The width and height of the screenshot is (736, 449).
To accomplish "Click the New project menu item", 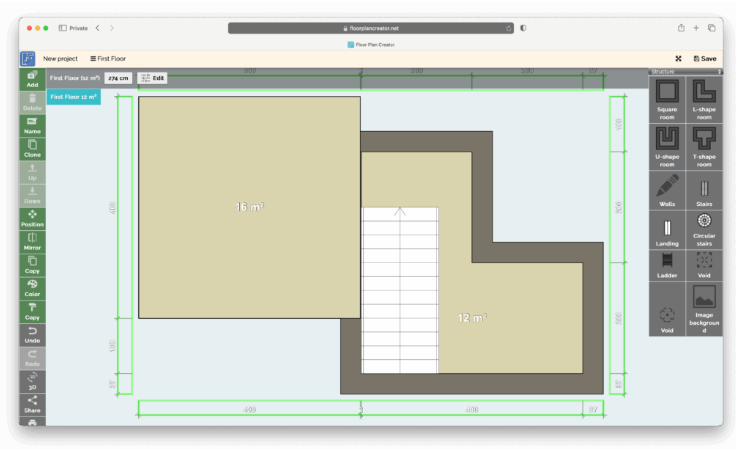I will click(x=60, y=59).
